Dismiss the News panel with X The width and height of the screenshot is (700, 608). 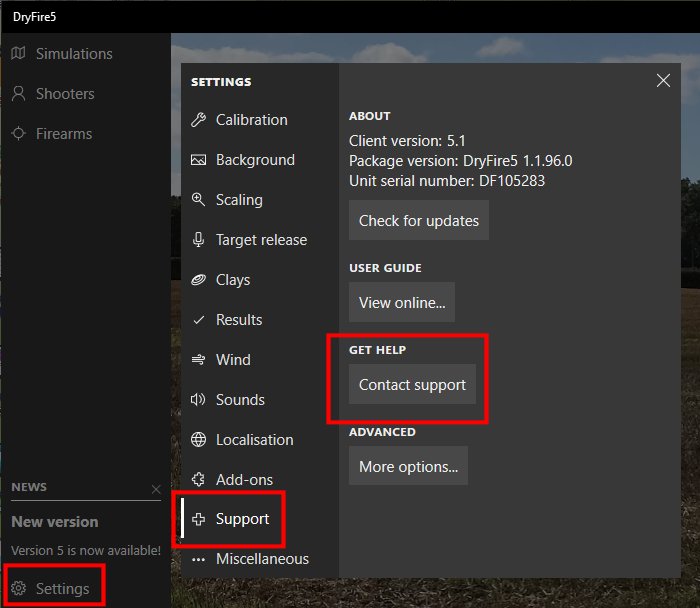coord(156,489)
